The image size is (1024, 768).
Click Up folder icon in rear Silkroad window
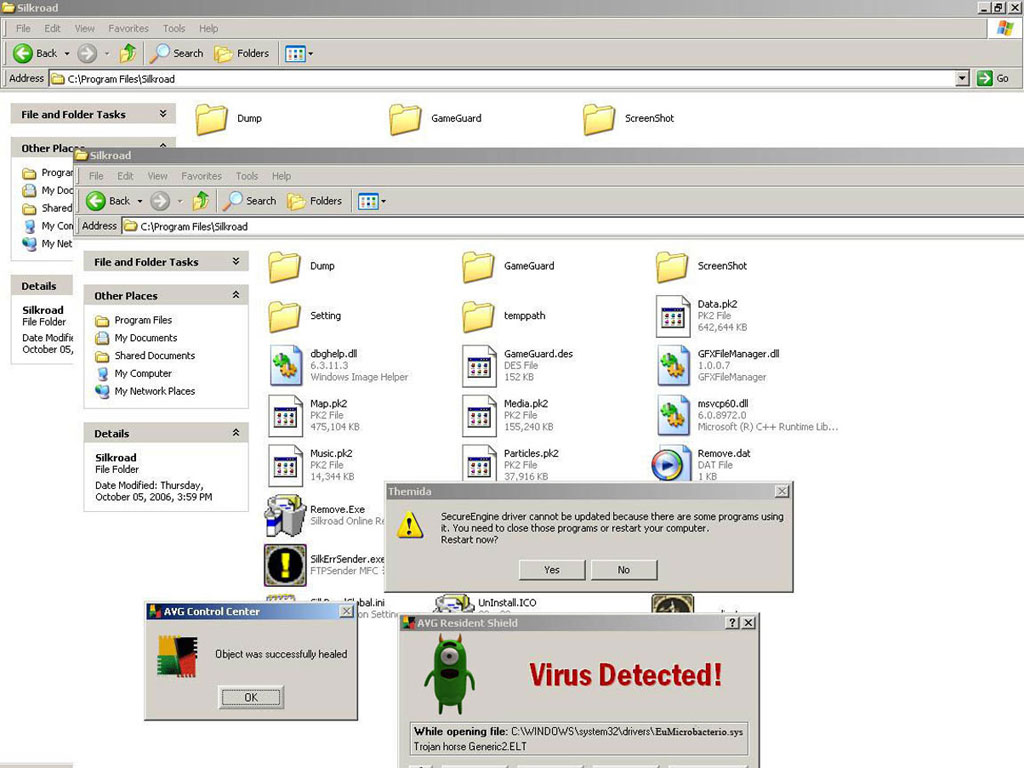pos(127,54)
